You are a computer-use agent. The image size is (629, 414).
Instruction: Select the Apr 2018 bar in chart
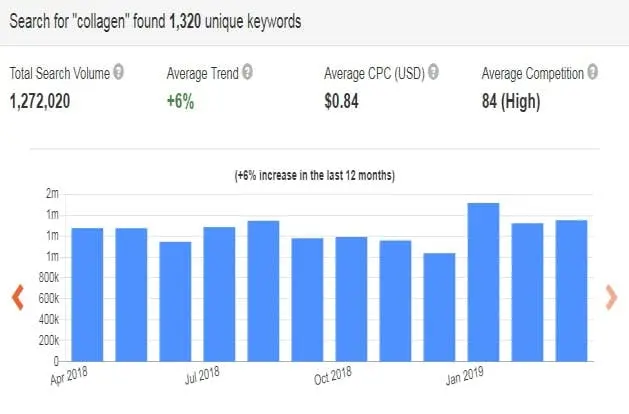click(87, 295)
